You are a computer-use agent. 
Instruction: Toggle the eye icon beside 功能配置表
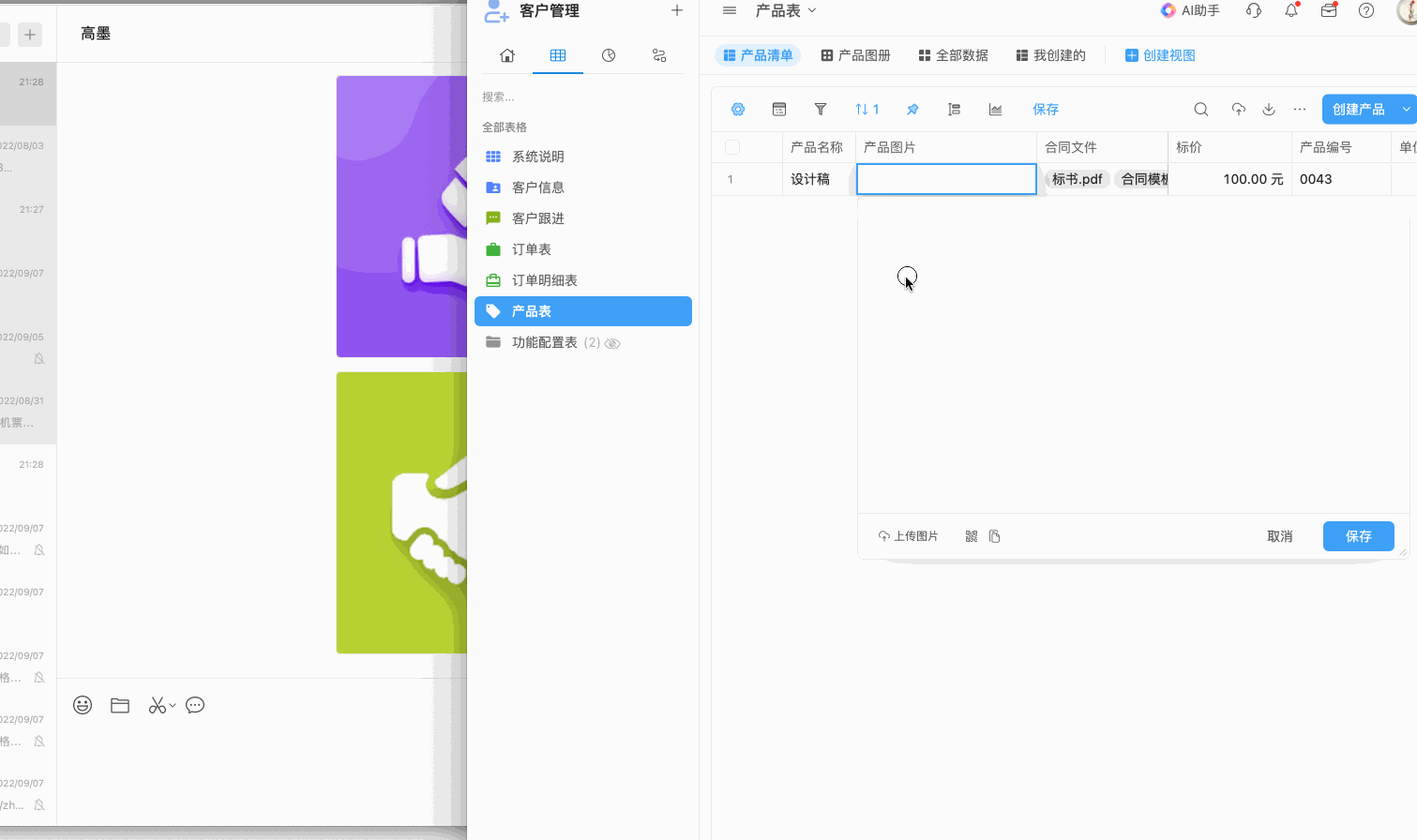tap(612, 343)
